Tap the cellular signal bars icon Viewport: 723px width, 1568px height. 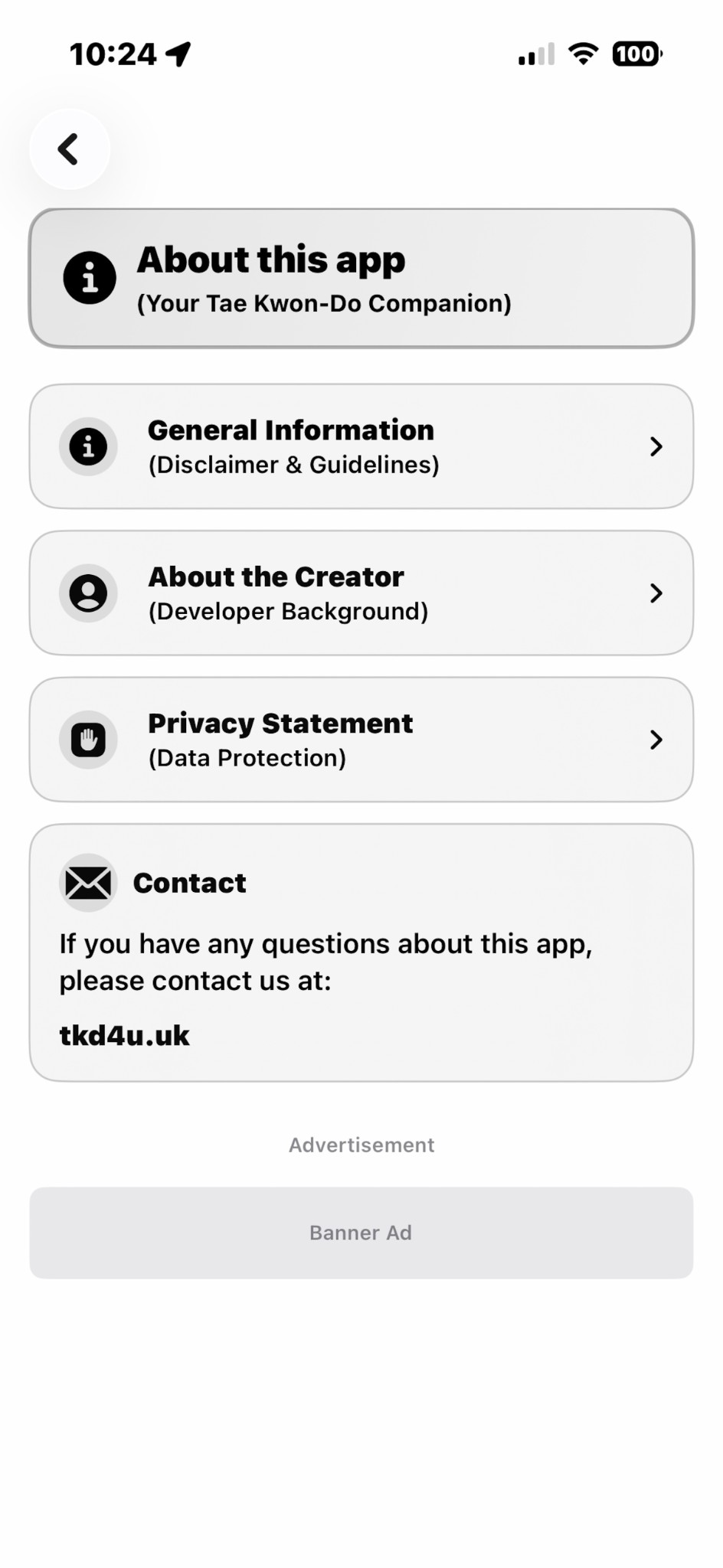click(x=536, y=55)
